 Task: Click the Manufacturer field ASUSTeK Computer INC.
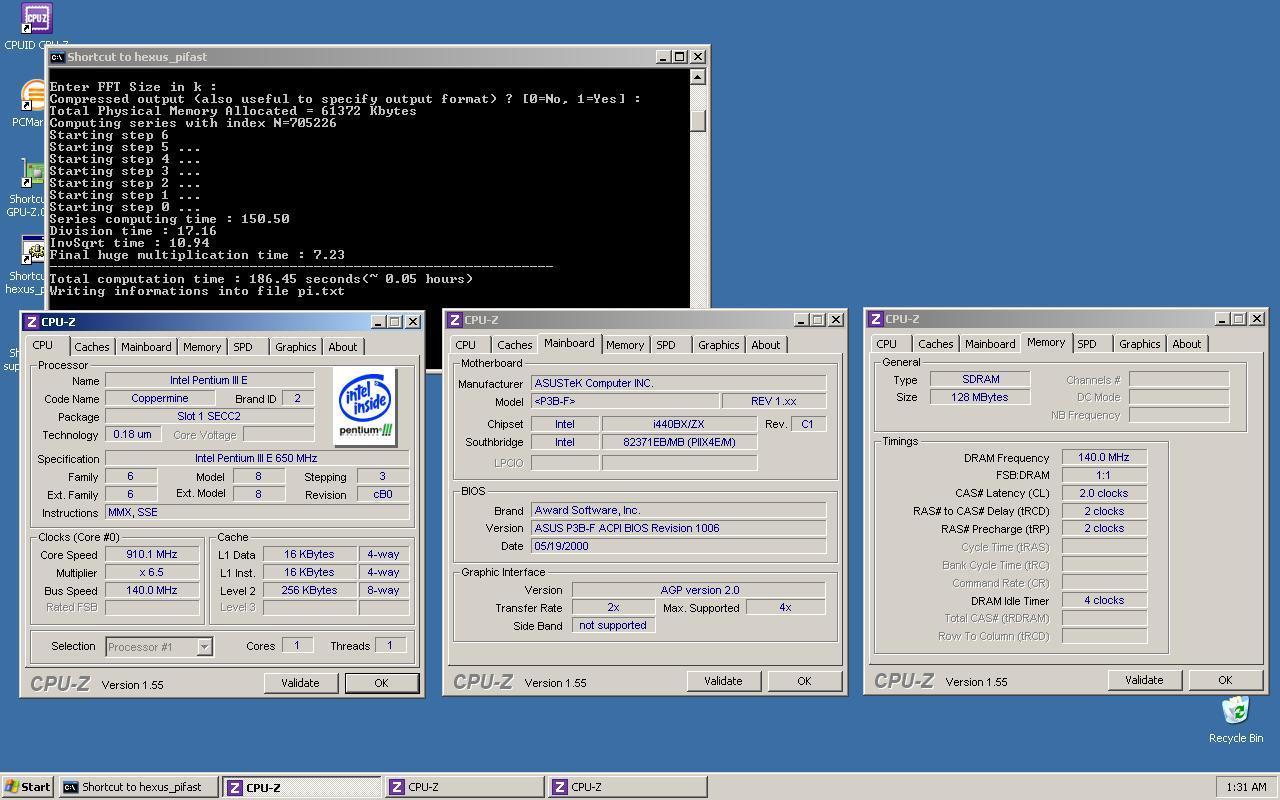tap(679, 384)
